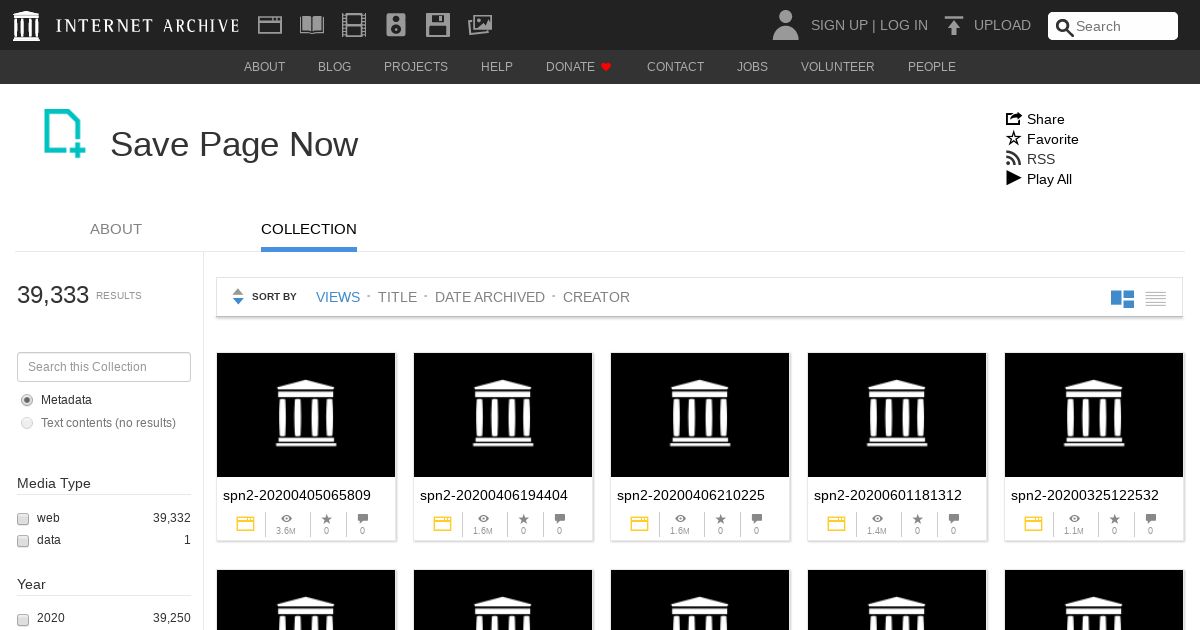1200x630 pixels.
Task: Open the JOBS menu item
Action: coord(753,67)
